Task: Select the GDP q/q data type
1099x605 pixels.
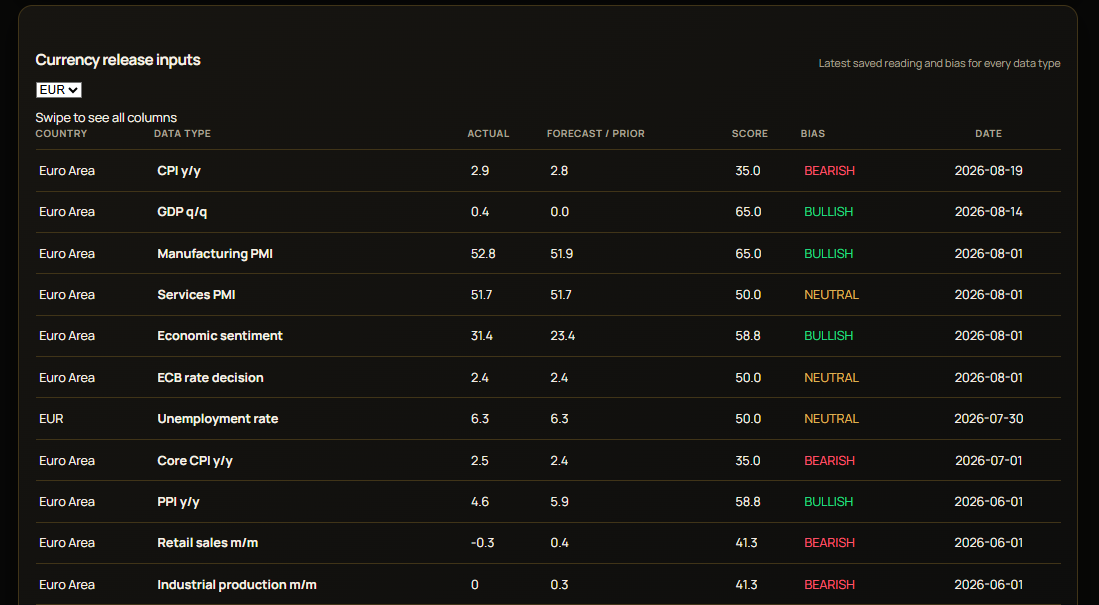Action: [x=182, y=212]
